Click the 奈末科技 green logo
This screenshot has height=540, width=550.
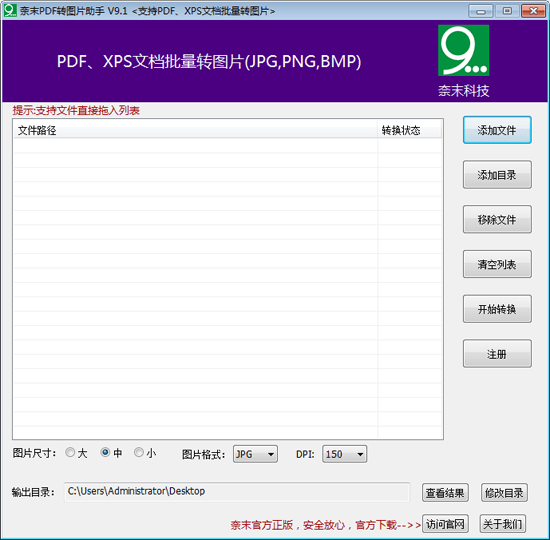coord(463,50)
